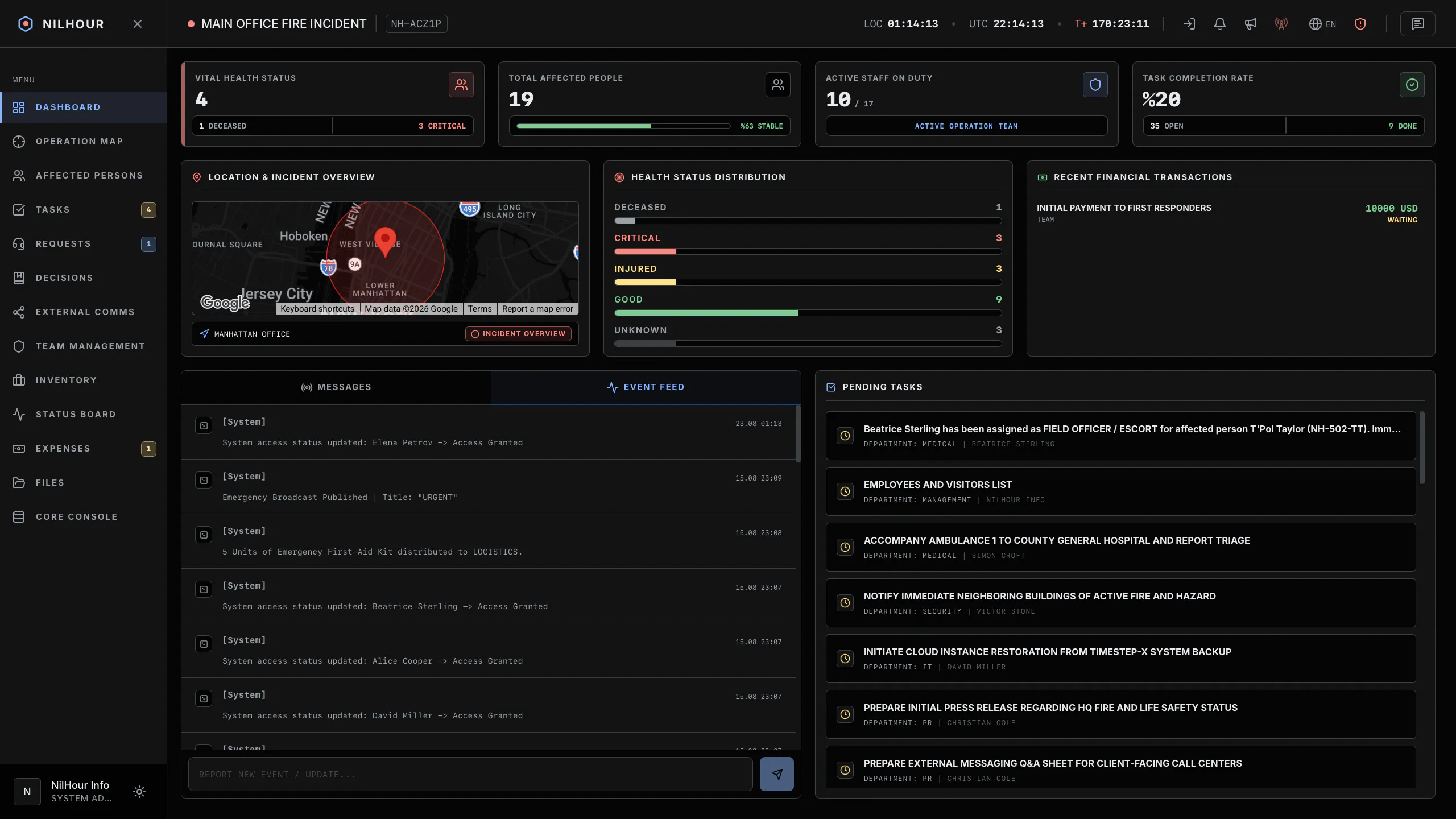Open Notify Immediate Neighboring Buildings task
Screen dimensions: 1456x819
[x=1120, y=603]
